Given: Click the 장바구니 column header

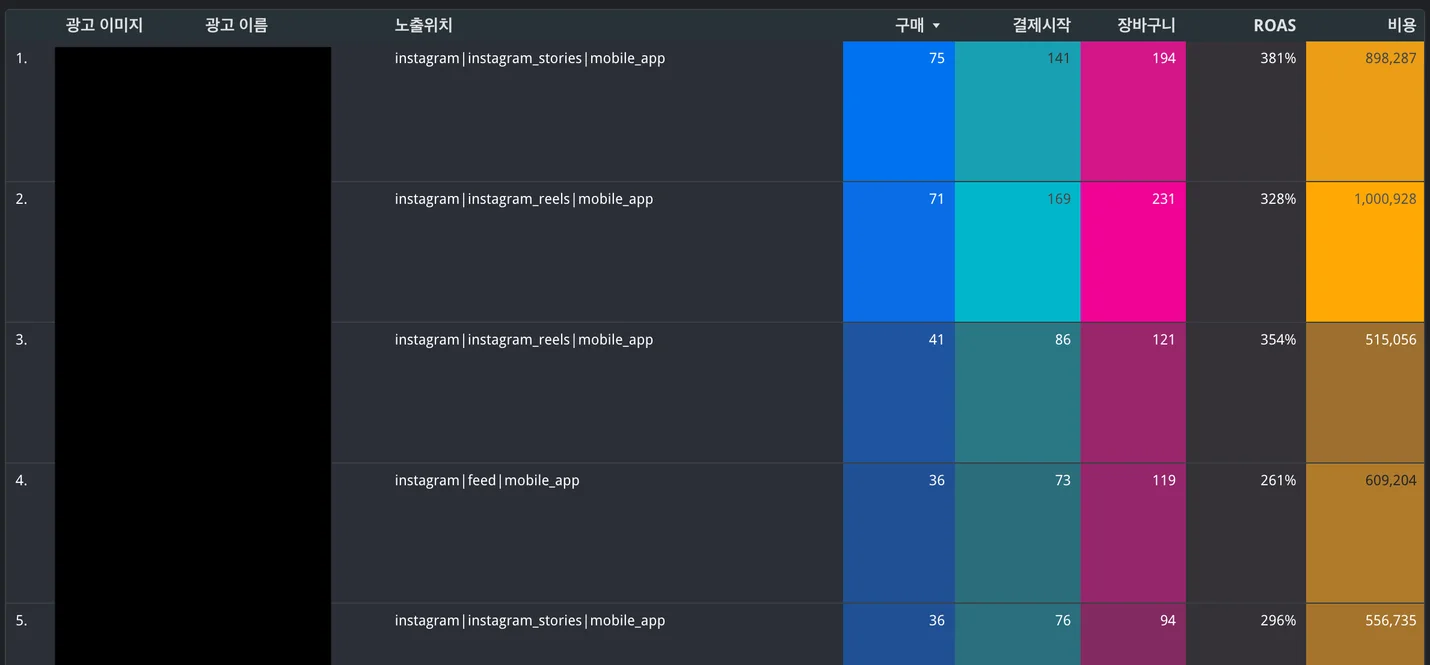Looking at the screenshot, I should [x=1146, y=25].
